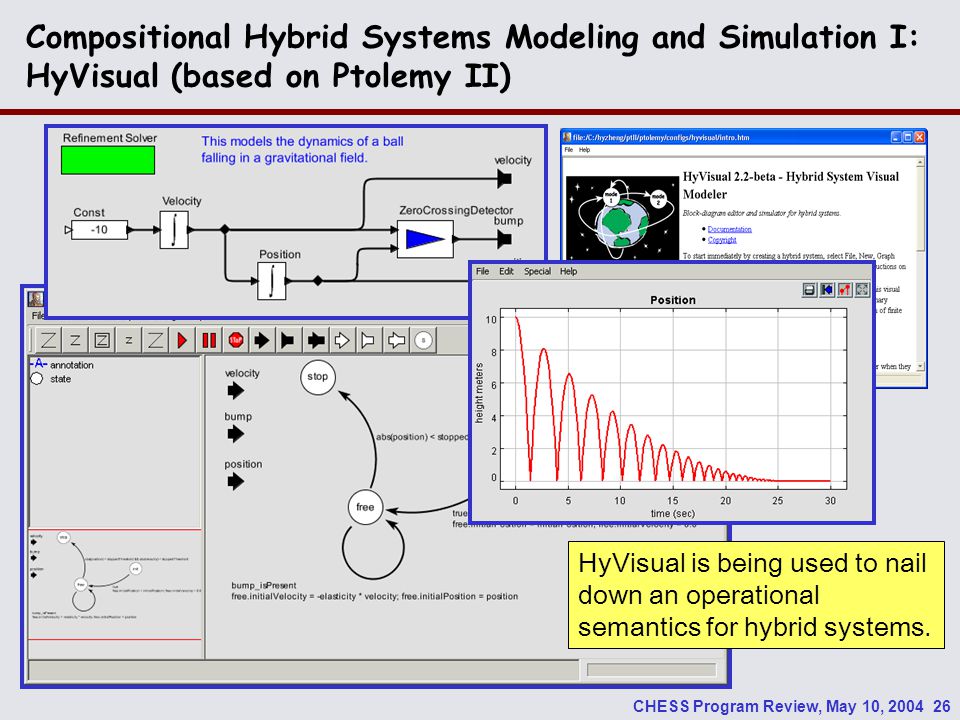Open the File menu in HyVisual intro window
Viewport: 960px width, 720px height.
click(569, 150)
